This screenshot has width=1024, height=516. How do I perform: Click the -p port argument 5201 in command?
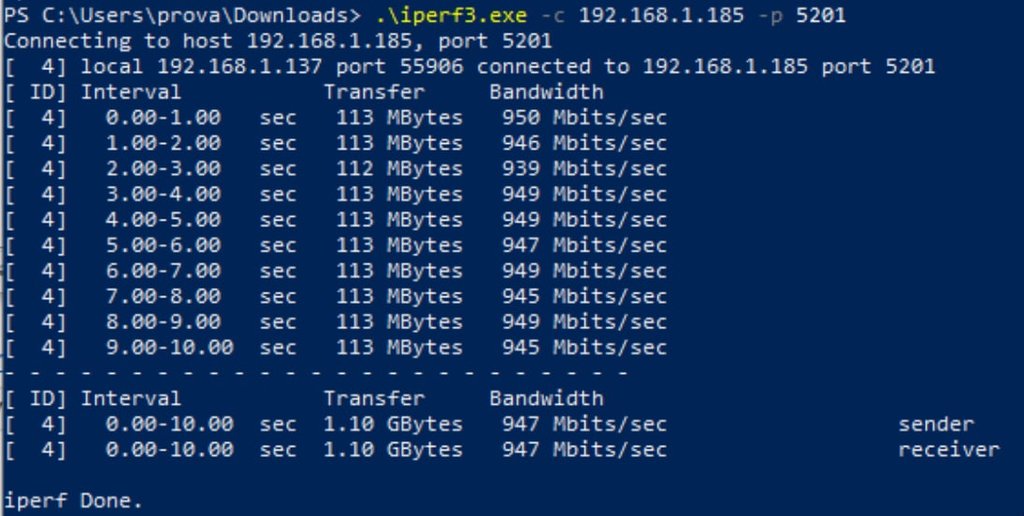click(826, 16)
